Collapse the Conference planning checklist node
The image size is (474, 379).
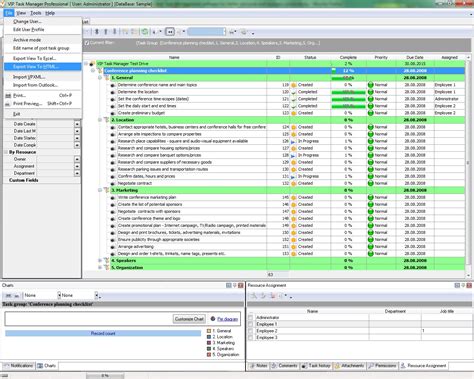click(x=93, y=71)
